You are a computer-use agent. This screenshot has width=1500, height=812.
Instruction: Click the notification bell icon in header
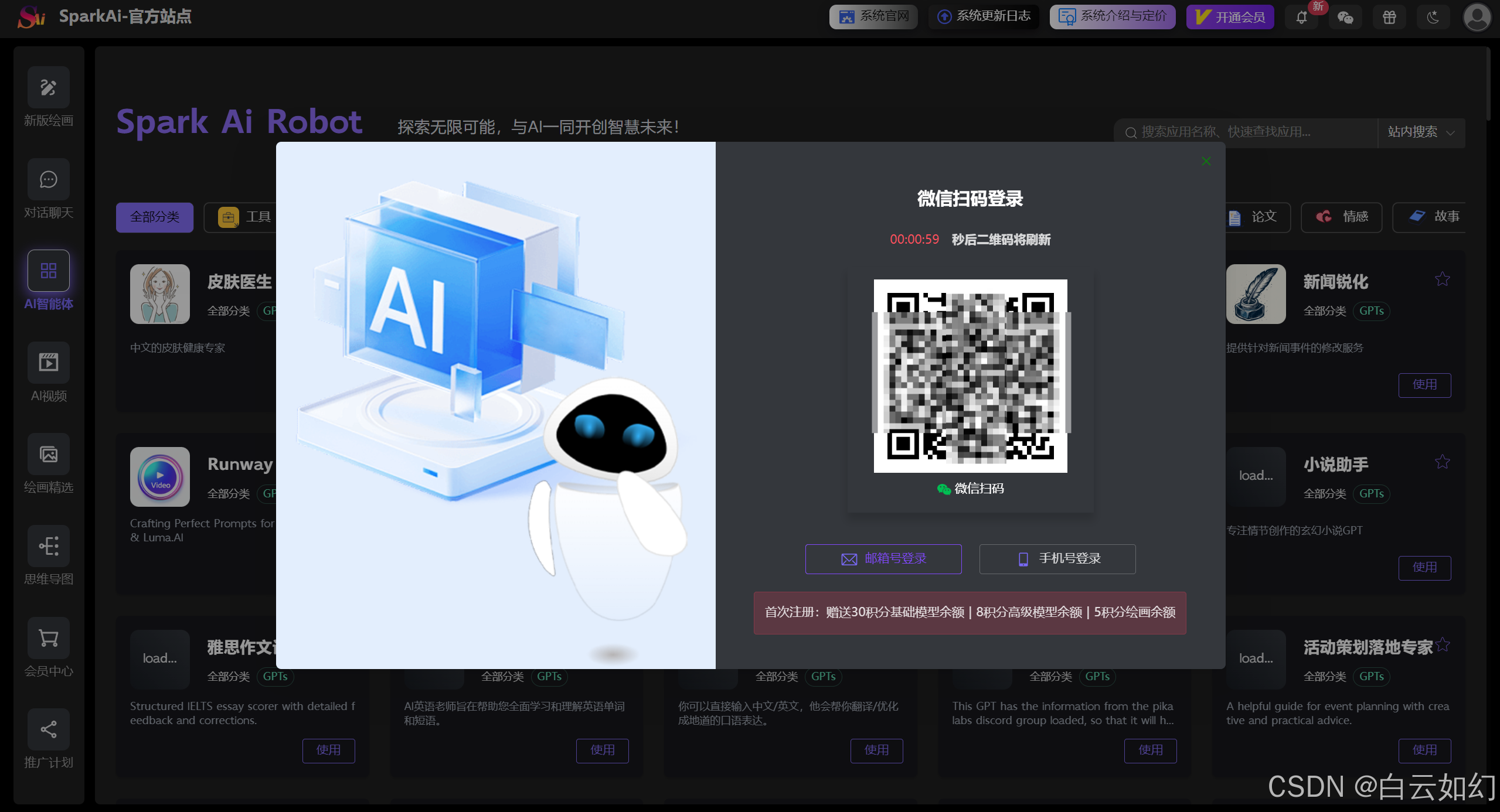pyautogui.click(x=1301, y=17)
